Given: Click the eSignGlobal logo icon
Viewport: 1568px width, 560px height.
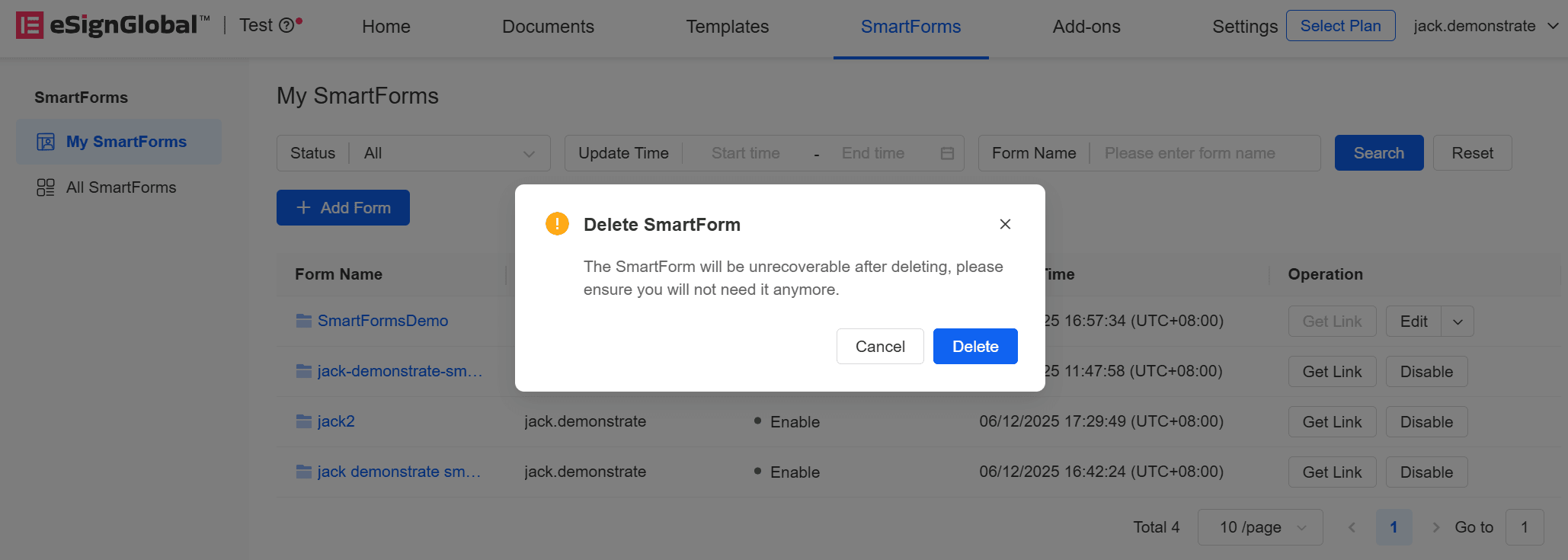Looking at the screenshot, I should pyautogui.click(x=30, y=25).
